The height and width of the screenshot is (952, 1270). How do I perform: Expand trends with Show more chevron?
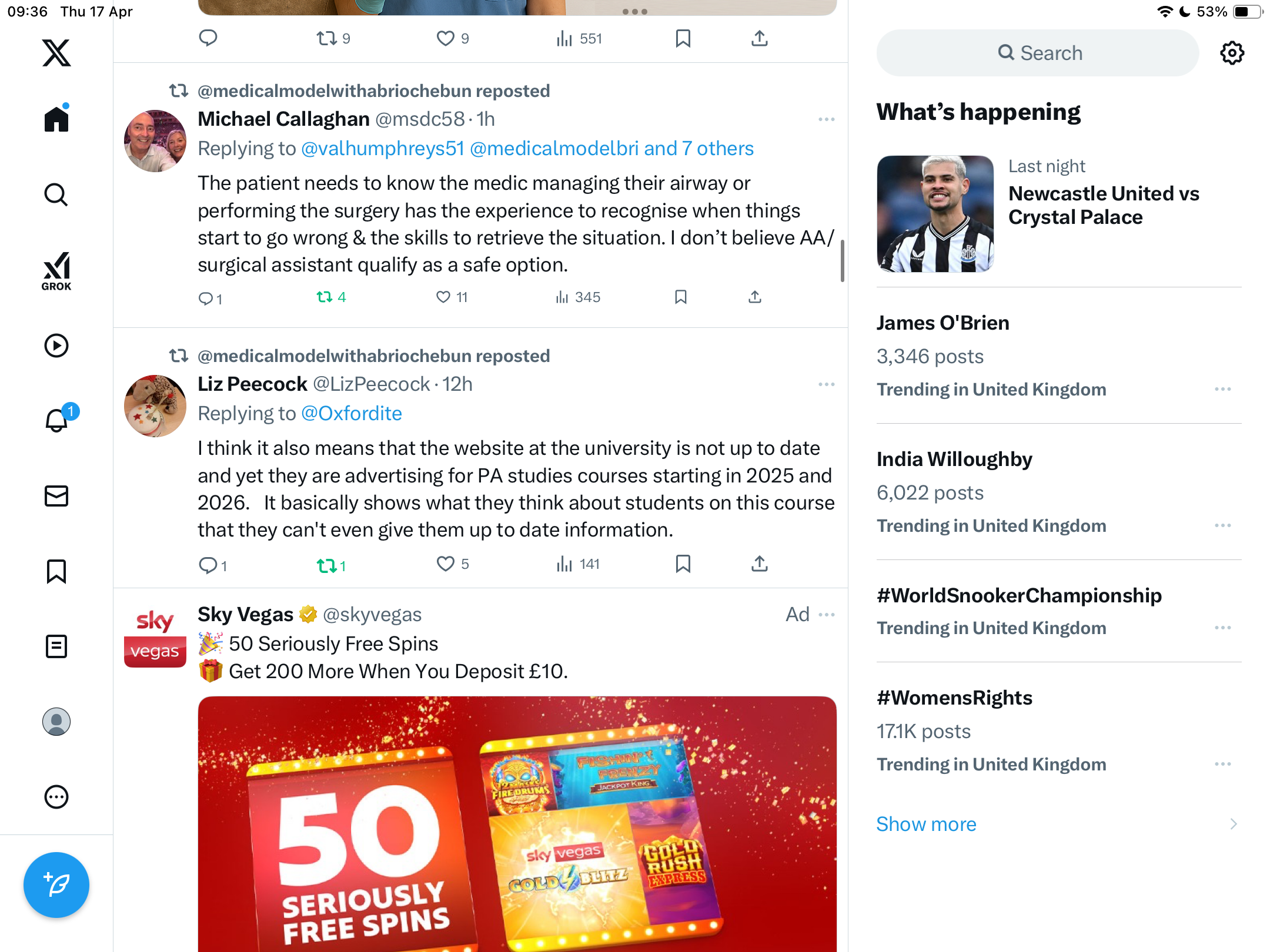pos(1233,824)
